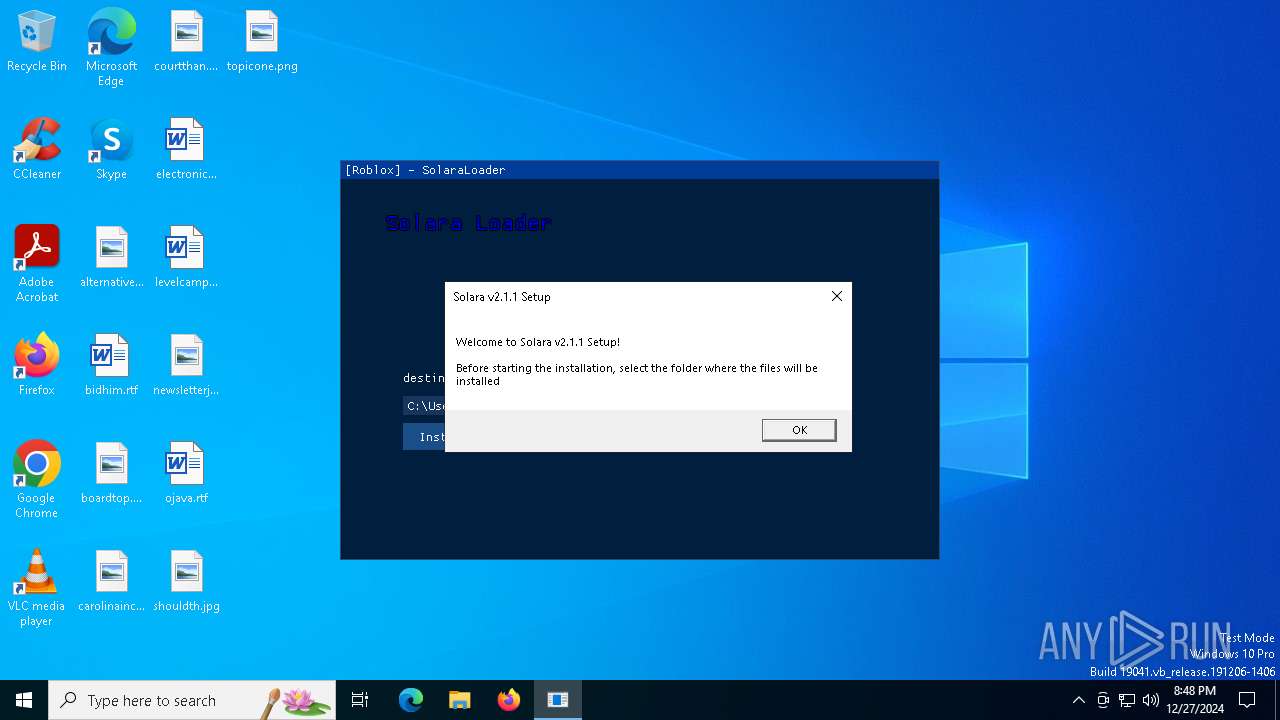Screen dimensions: 1280x720
Task: Open Microsoft Edge desktop shortcut
Action: pos(111,48)
